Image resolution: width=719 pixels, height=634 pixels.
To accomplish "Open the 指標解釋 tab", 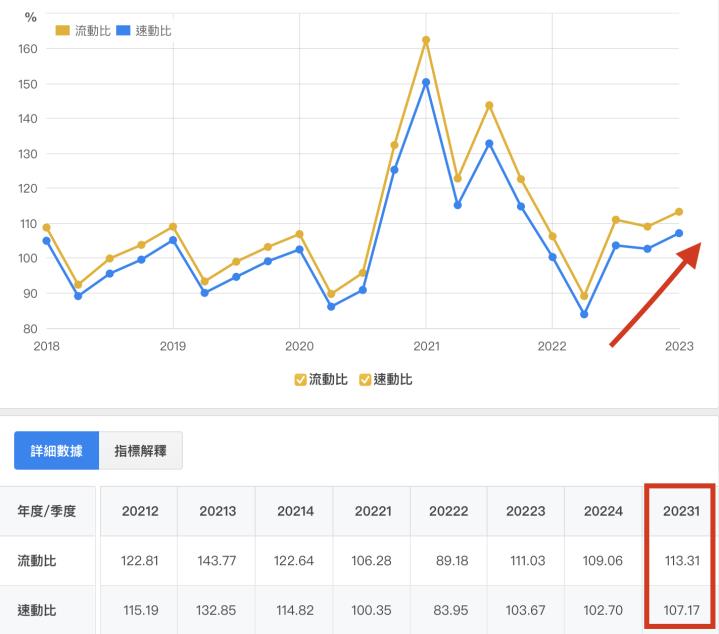I will (141, 451).
